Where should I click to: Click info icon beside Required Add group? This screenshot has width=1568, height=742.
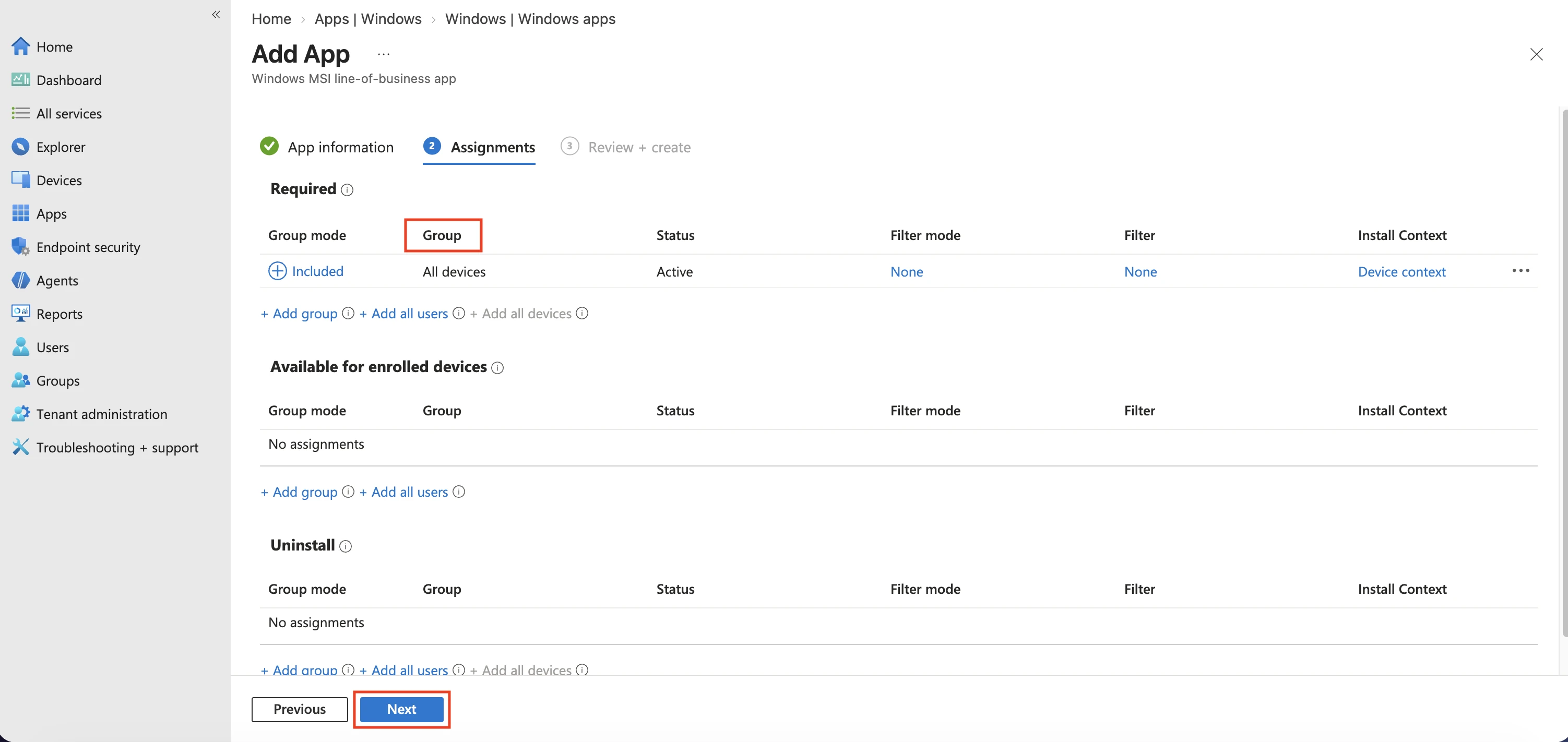[x=348, y=313]
